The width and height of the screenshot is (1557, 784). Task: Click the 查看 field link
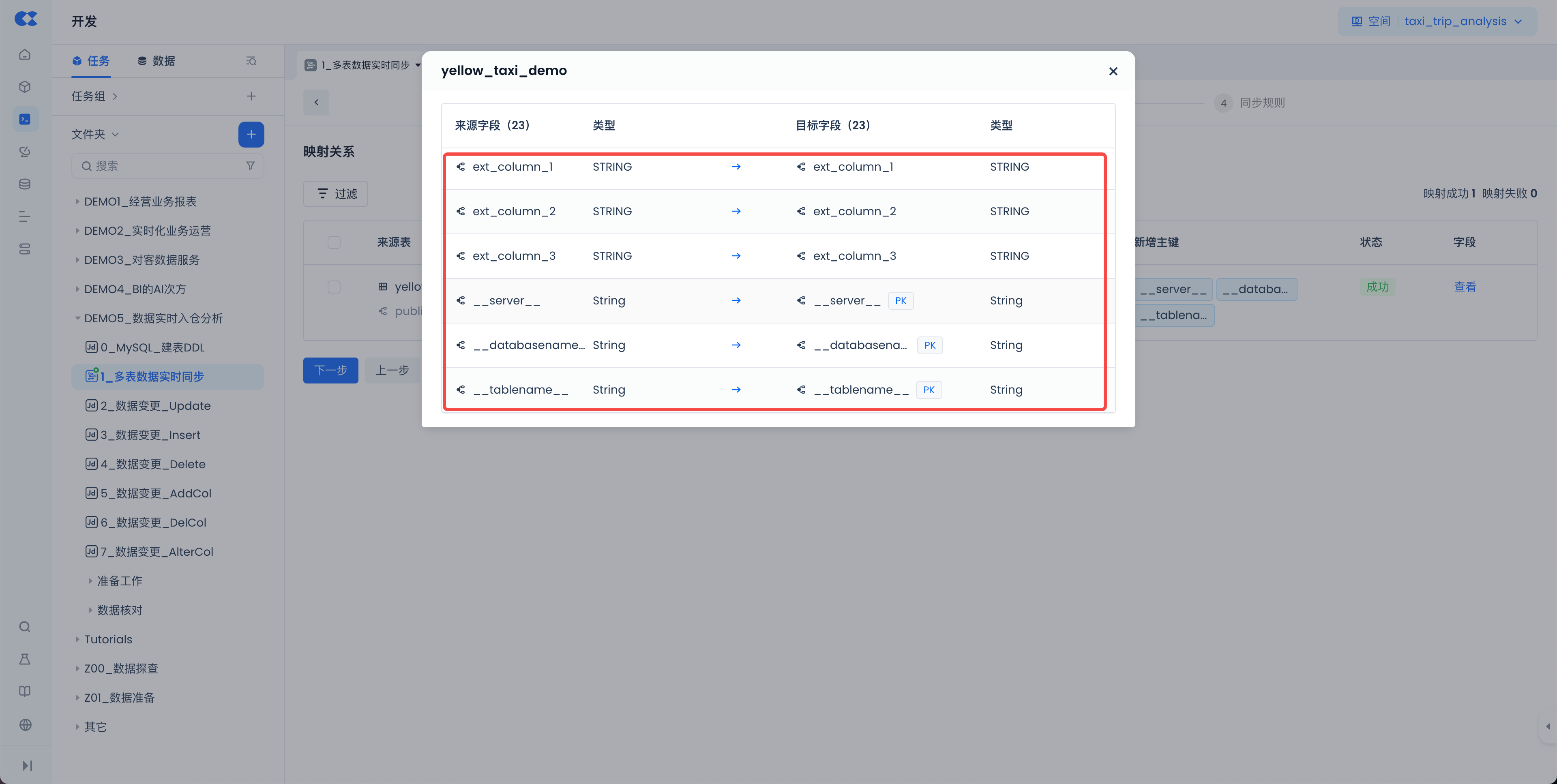click(x=1465, y=287)
